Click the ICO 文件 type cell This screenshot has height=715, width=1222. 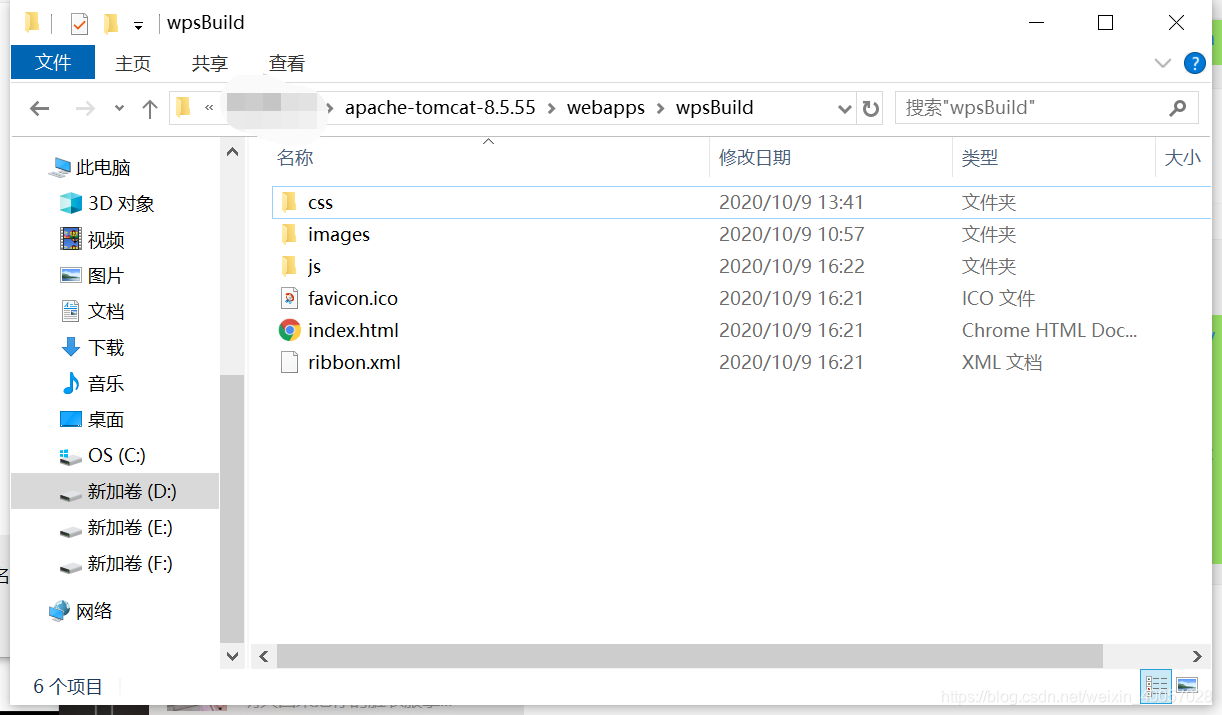click(x=998, y=298)
